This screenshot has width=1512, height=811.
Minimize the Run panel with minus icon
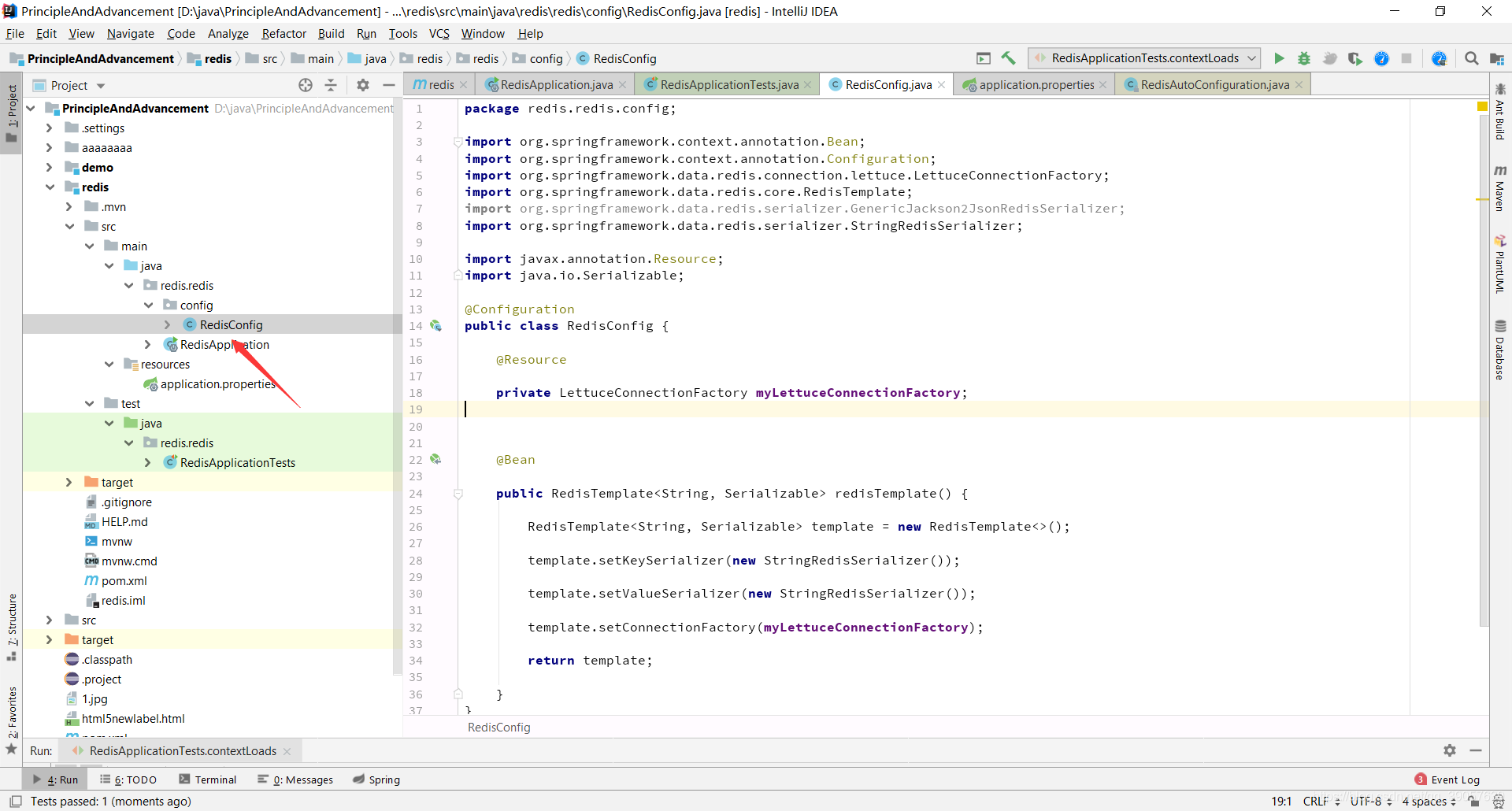pos(1476,750)
